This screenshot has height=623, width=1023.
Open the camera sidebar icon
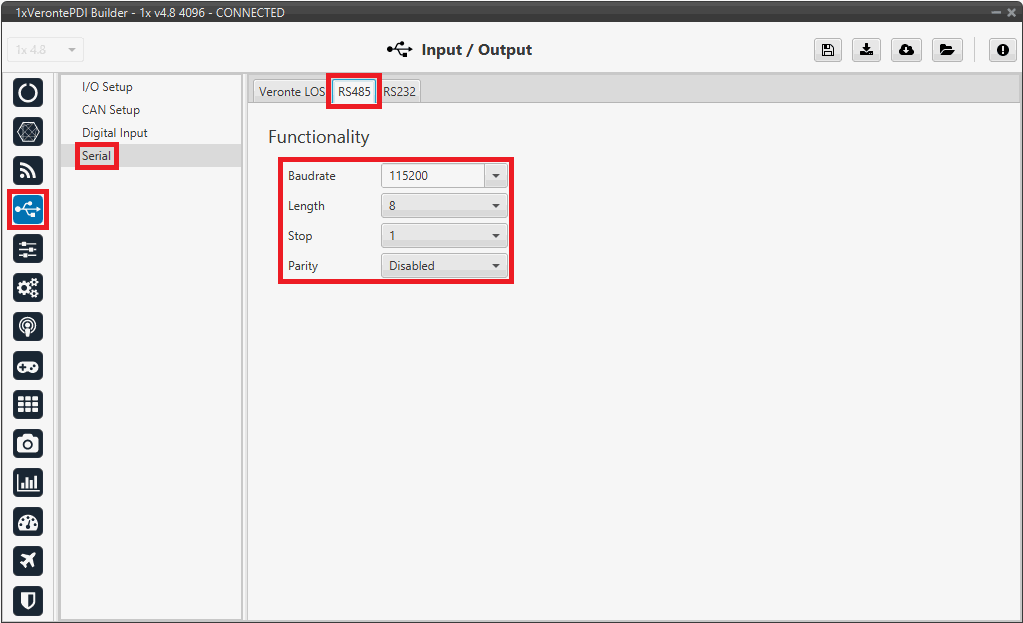click(28, 443)
